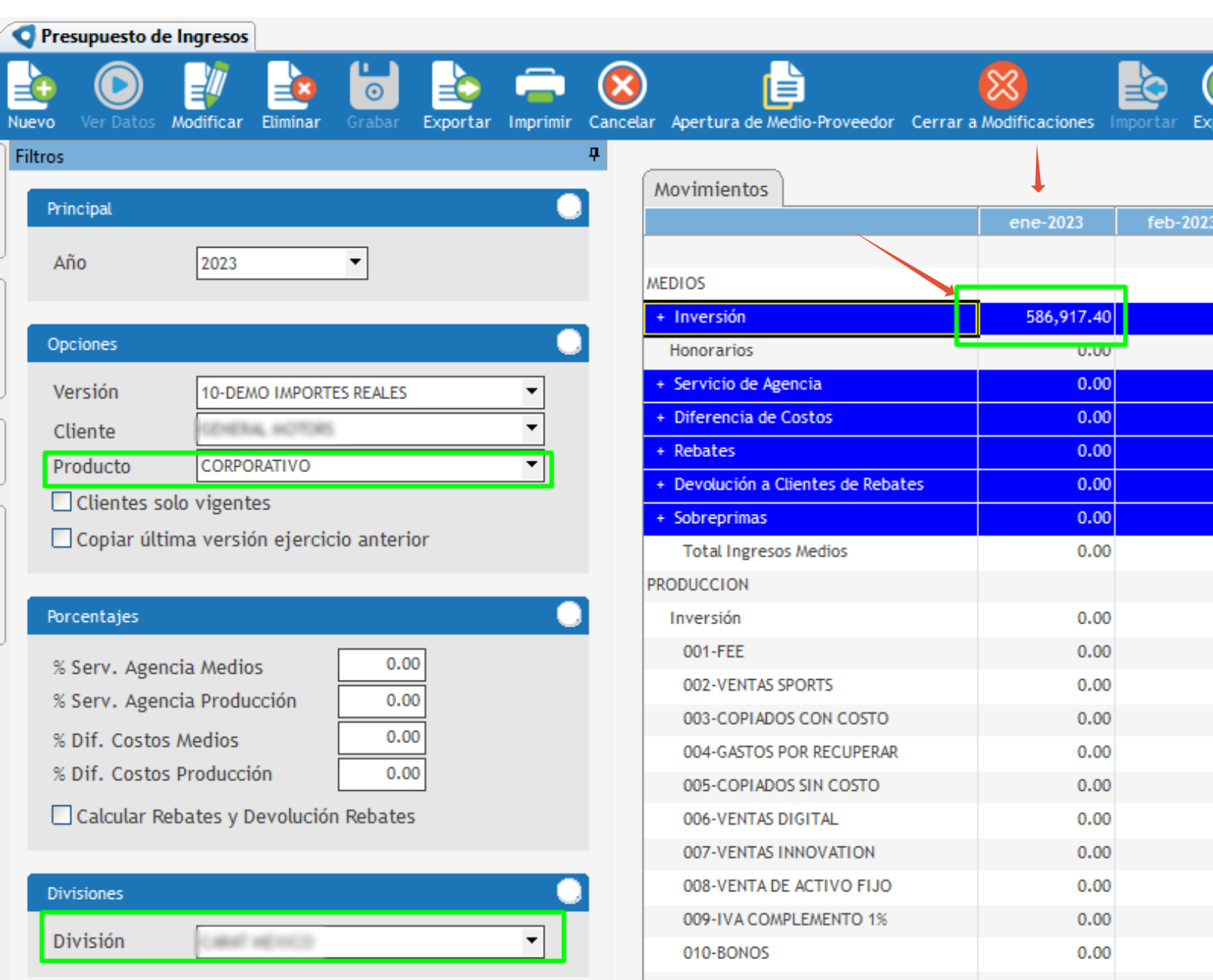Select the 003-COPIADOS CON COSTO row
The image size is (1213, 980).
pyautogui.click(x=928, y=719)
